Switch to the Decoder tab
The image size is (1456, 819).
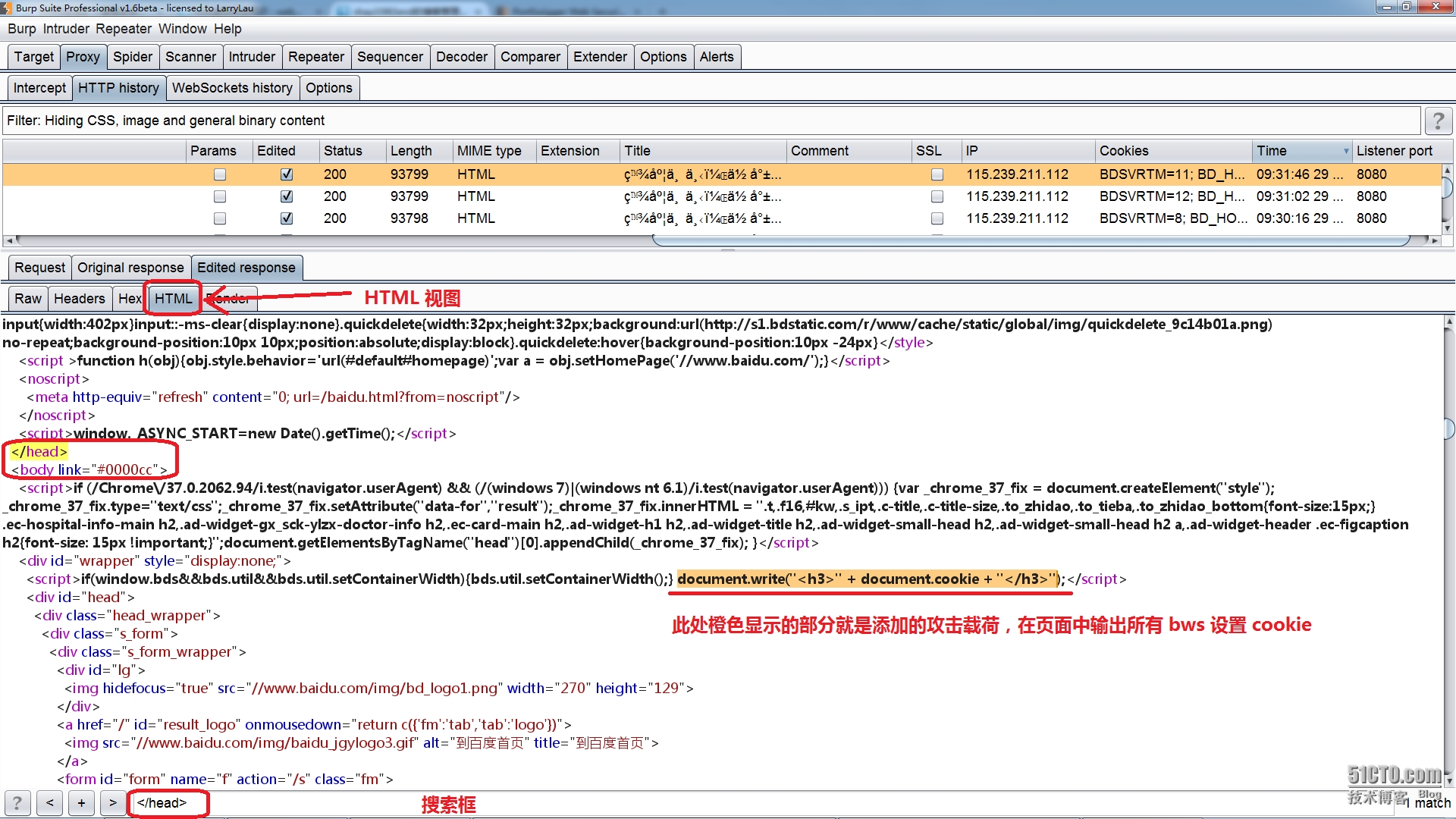[462, 57]
